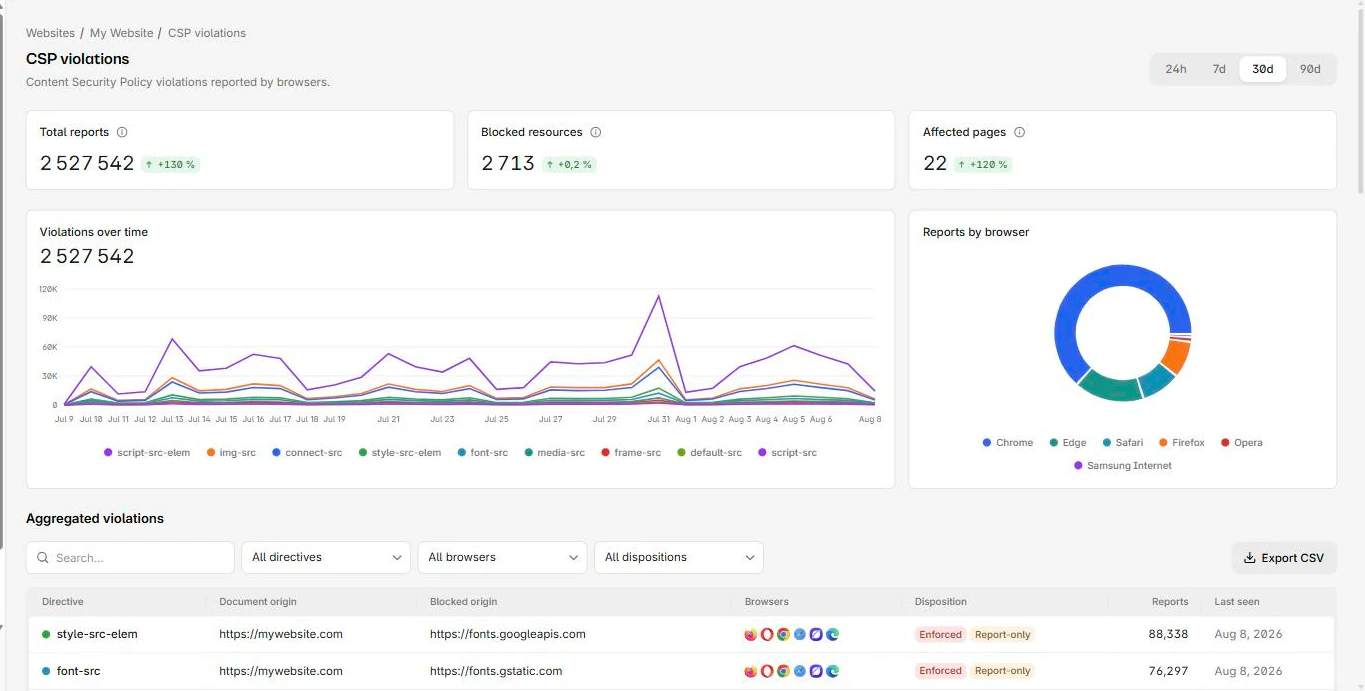Click the Edge icon in the style-src-elem row
Screen dimensions: 1365x691
pos(832,634)
